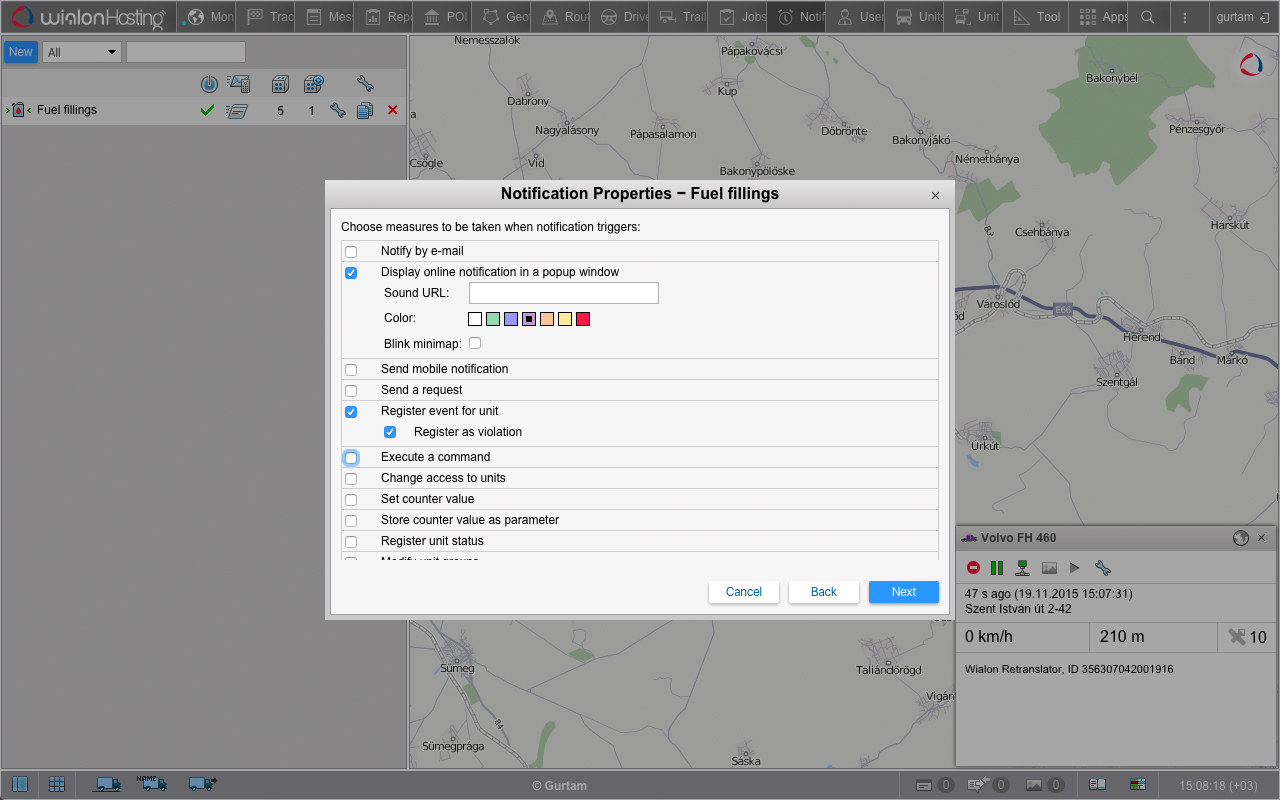Toggle unit NAME labels icon in bottom bar

click(x=152, y=783)
